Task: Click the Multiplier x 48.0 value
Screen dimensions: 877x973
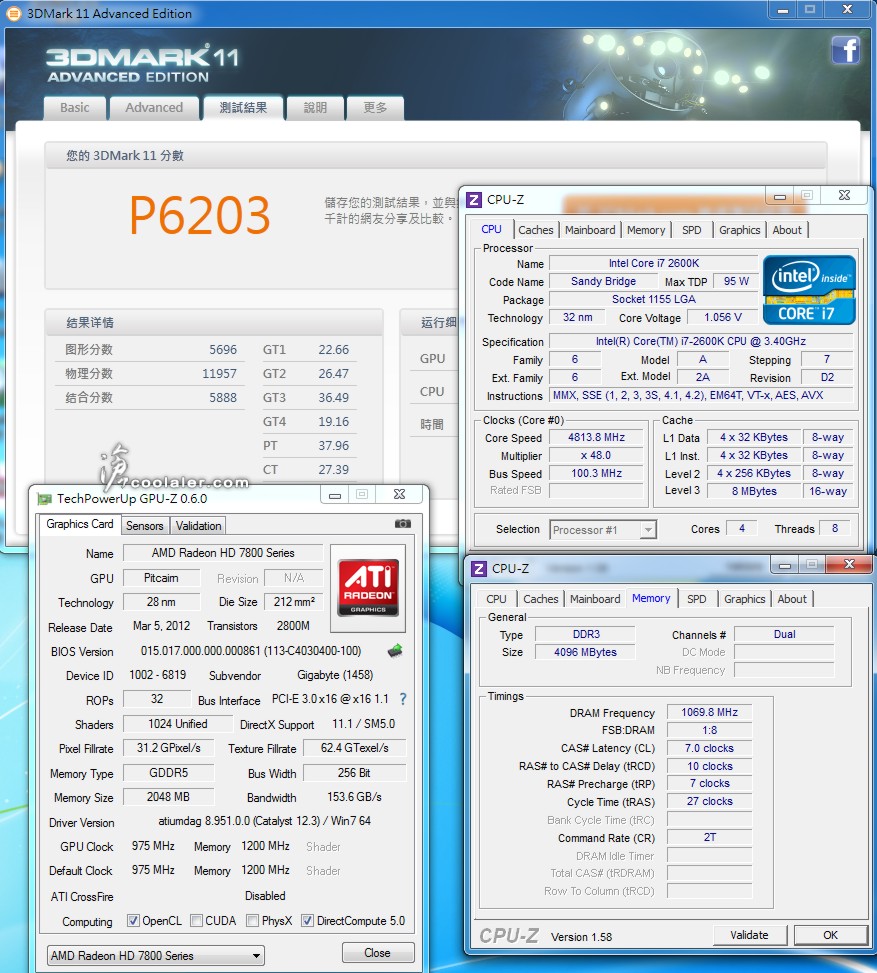Action: tap(596, 455)
